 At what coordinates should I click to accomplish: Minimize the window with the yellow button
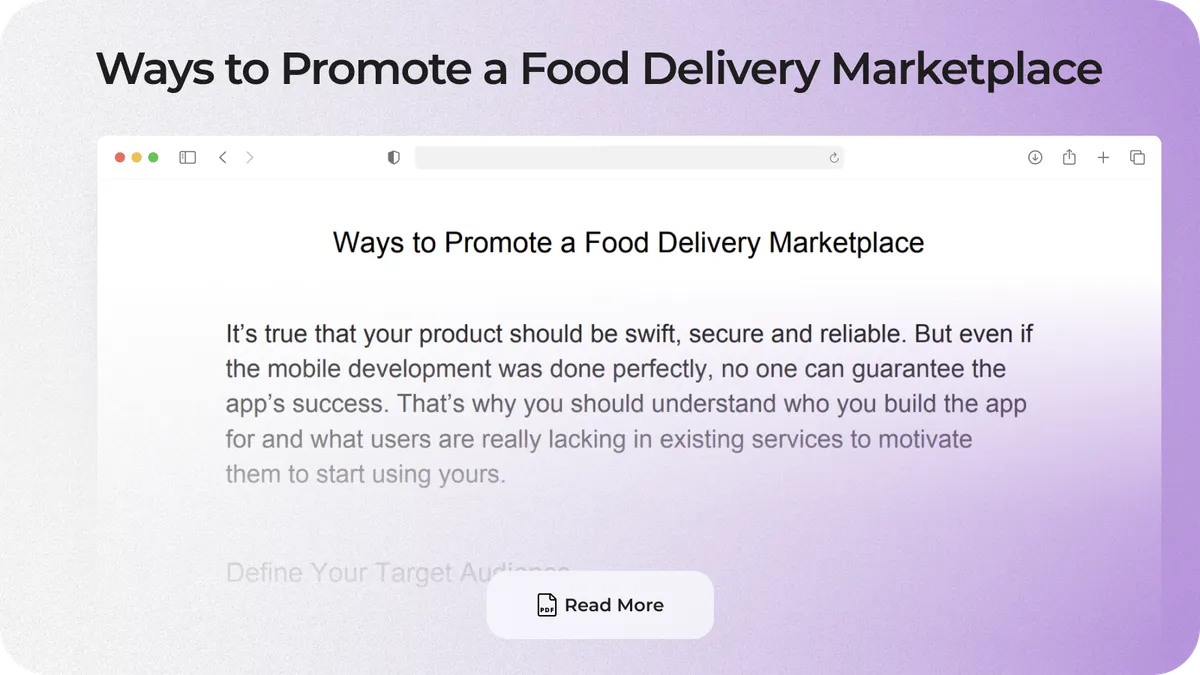[x=137, y=158]
